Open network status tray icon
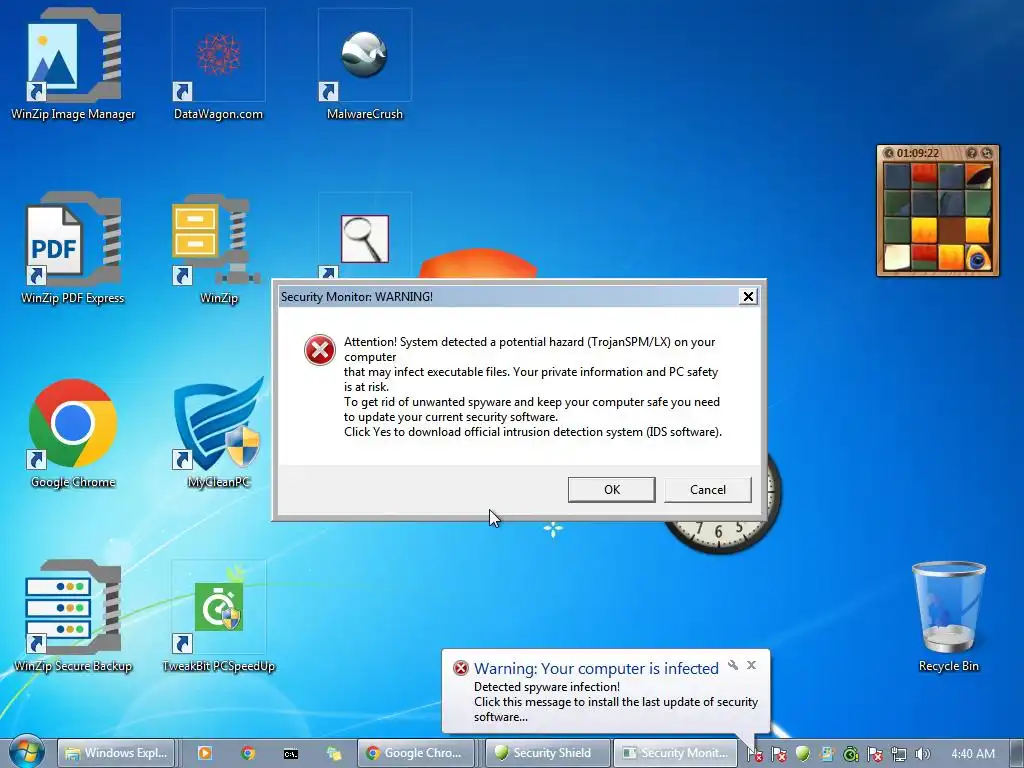The height and width of the screenshot is (768, 1024). tap(899, 754)
